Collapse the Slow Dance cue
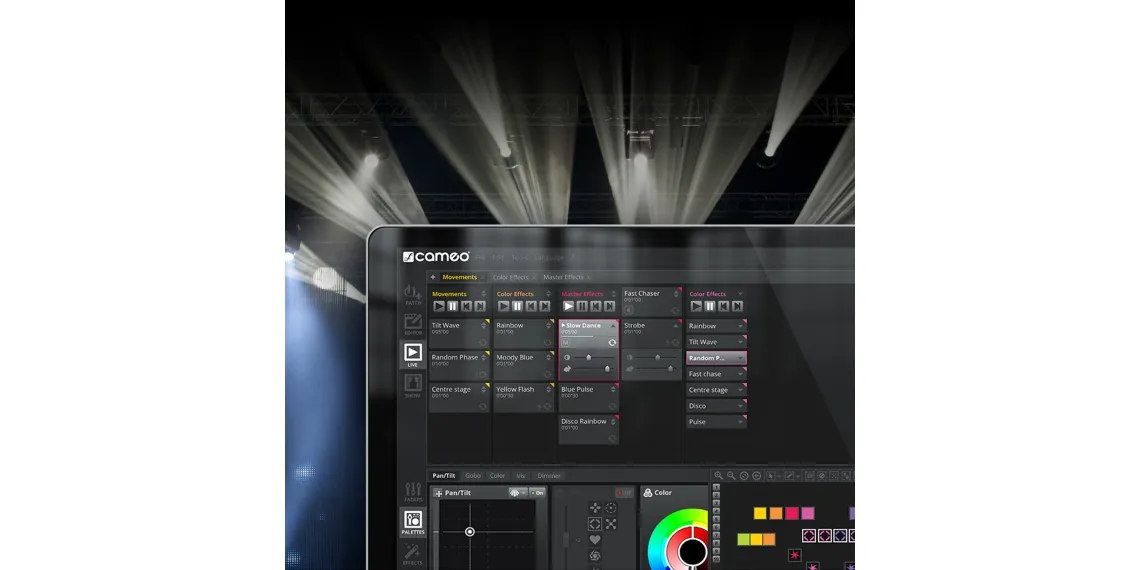This screenshot has width=1140, height=570. 613,326
